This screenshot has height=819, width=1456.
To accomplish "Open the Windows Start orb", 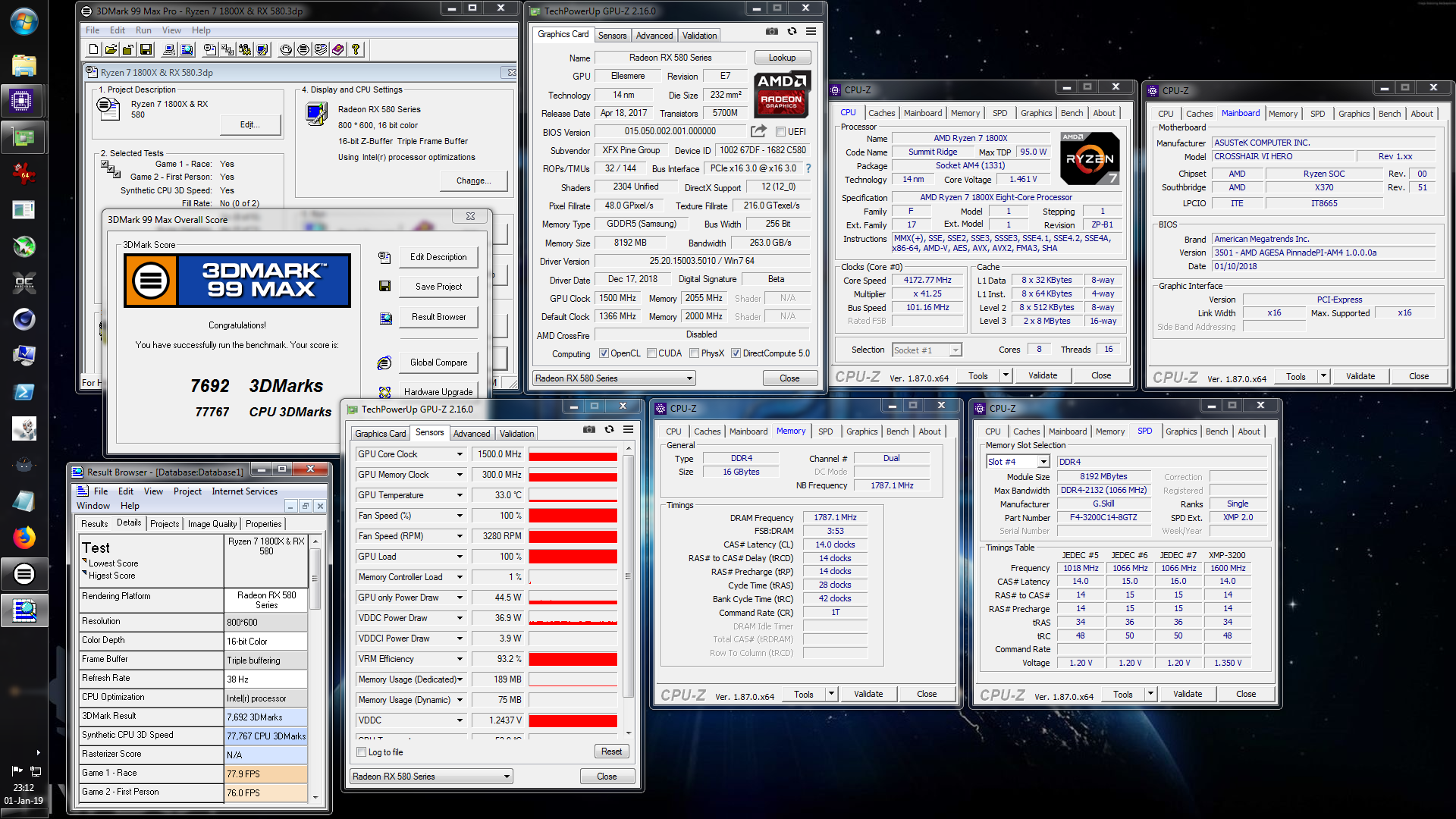I will (24, 21).
